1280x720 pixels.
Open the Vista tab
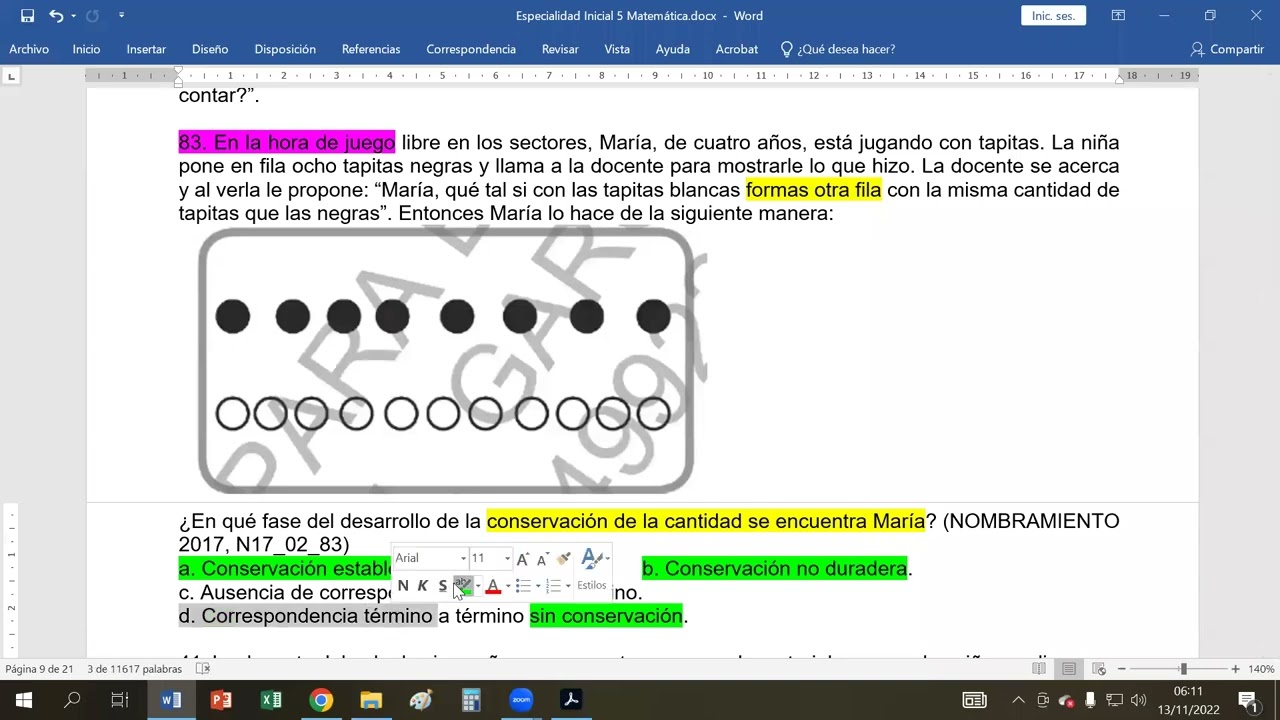point(617,49)
